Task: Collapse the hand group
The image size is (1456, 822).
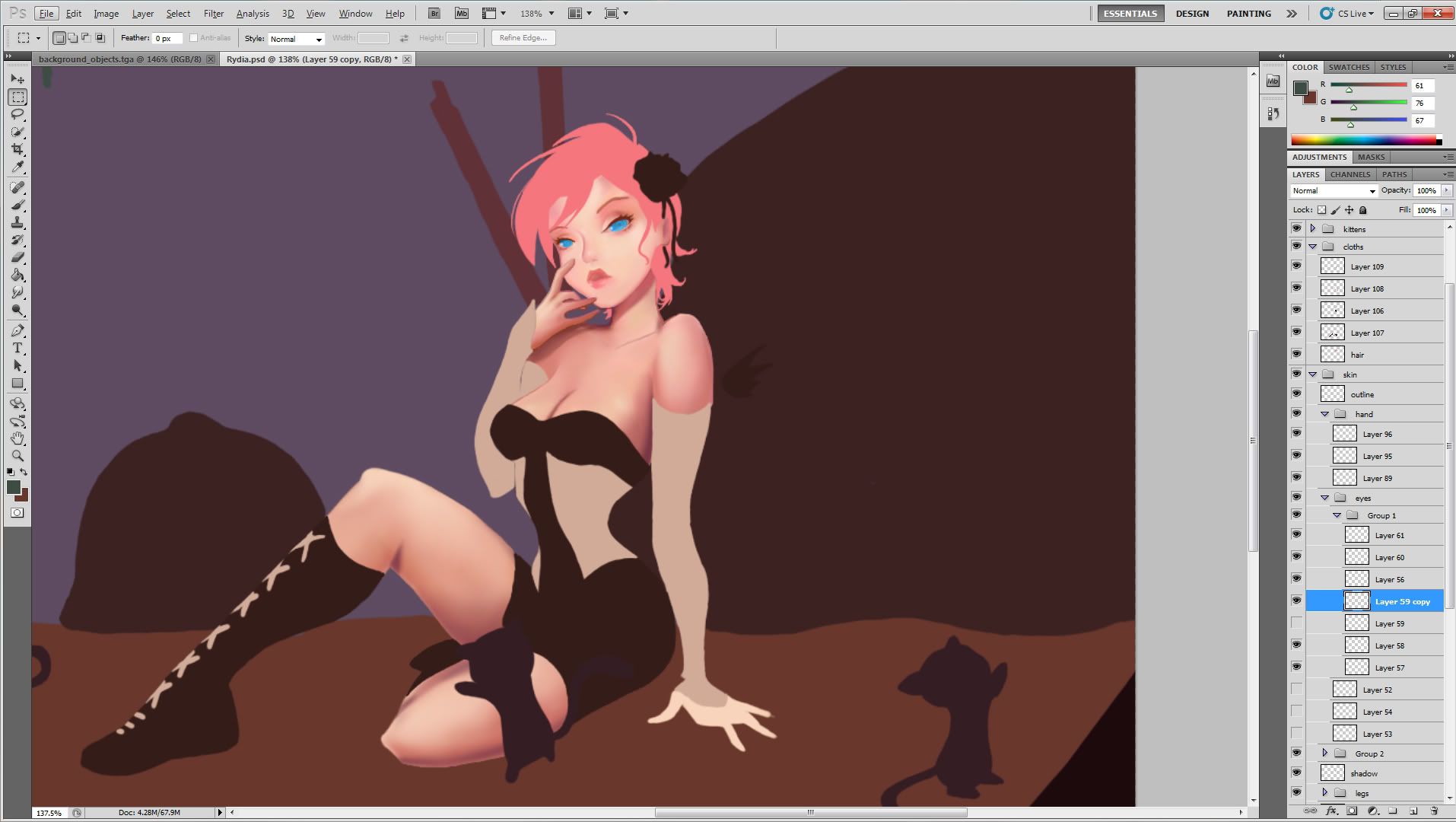Action: [1325, 414]
